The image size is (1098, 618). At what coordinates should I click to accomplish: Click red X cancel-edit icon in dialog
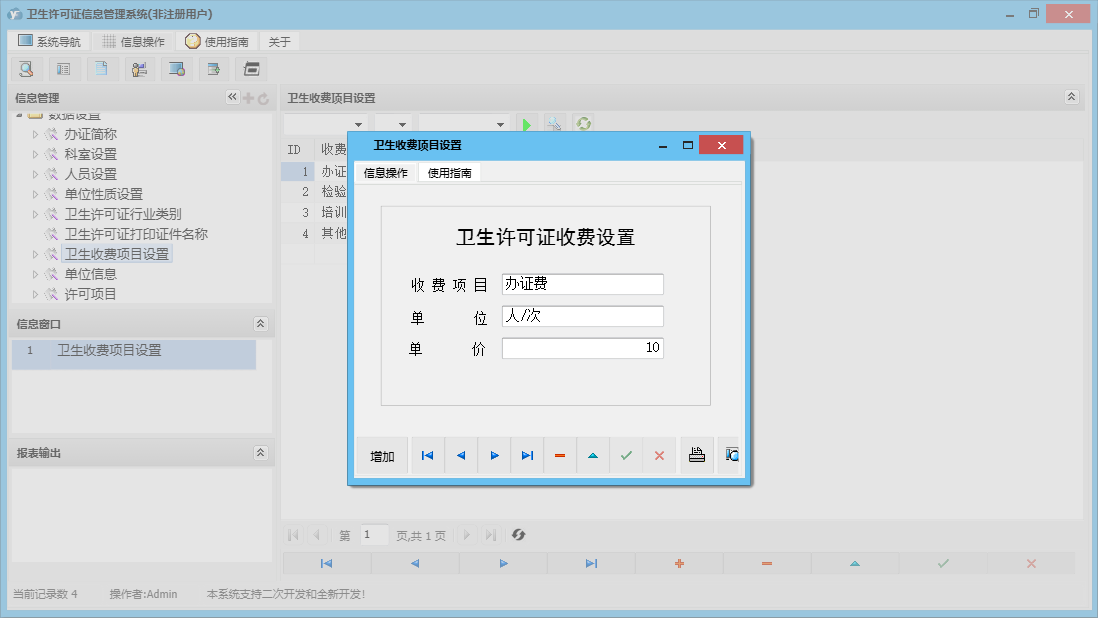(x=659, y=456)
